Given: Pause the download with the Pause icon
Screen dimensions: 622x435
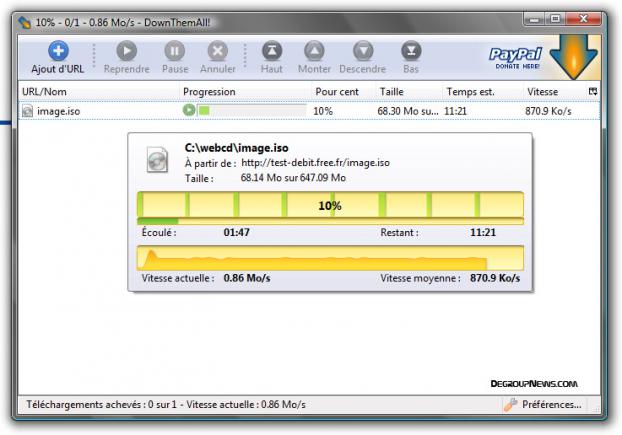Looking at the screenshot, I should click(174, 57).
